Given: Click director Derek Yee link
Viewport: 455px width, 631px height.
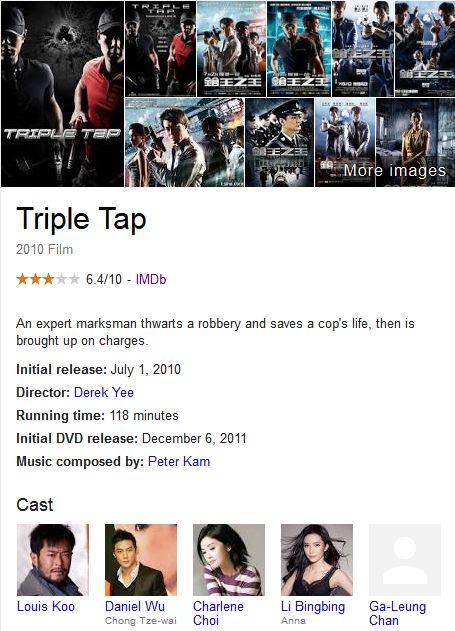Looking at the screenshot, I should coord(104,392).
